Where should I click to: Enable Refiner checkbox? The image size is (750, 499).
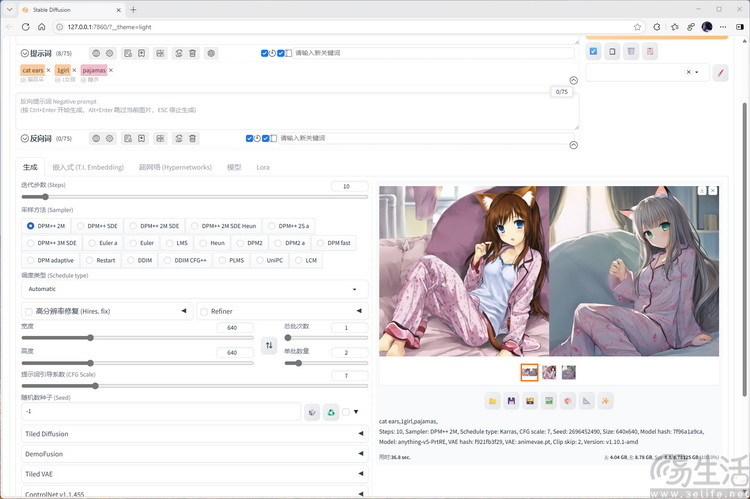coord(204,311)
